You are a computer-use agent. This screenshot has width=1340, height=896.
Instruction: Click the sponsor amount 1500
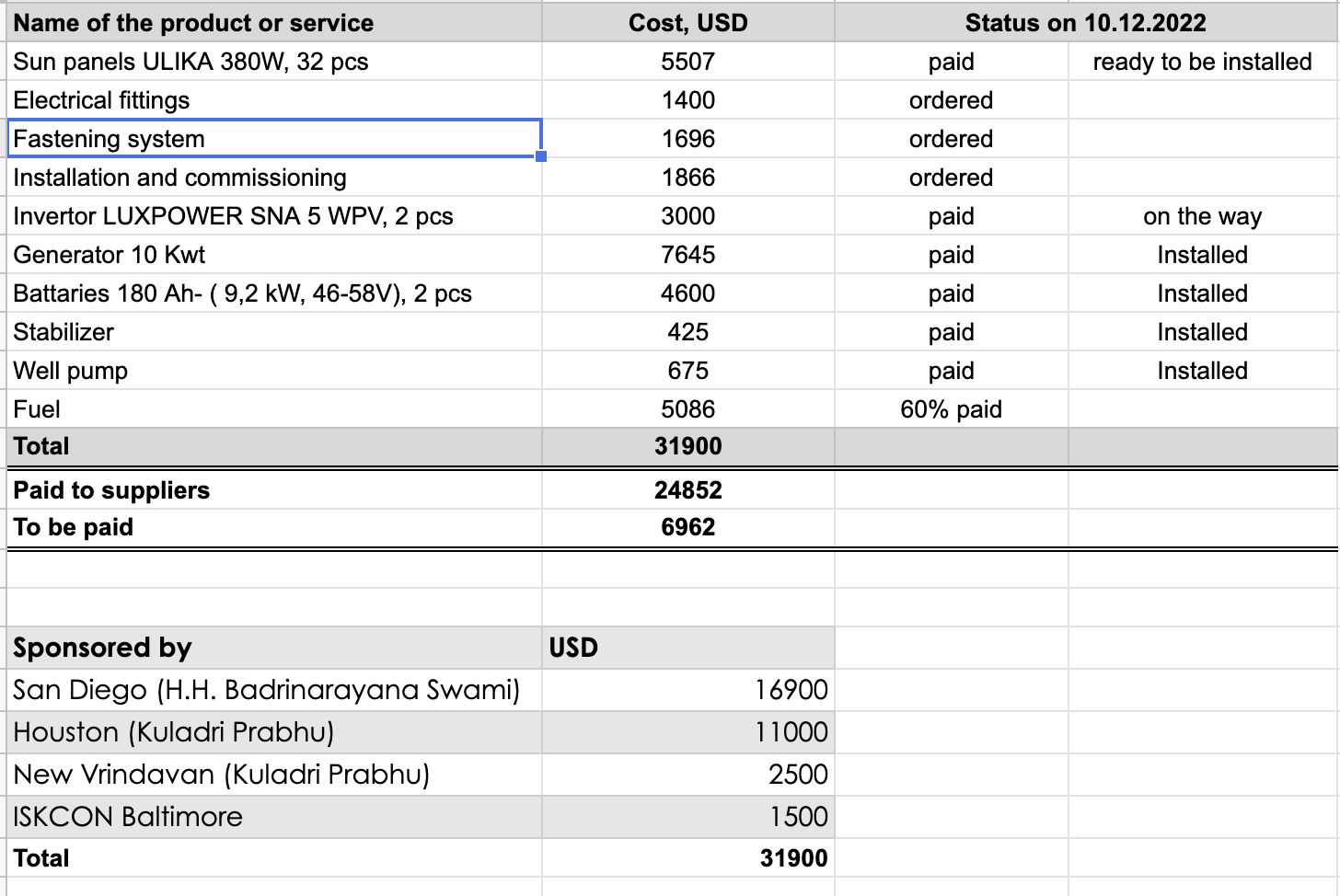(688, 817)
